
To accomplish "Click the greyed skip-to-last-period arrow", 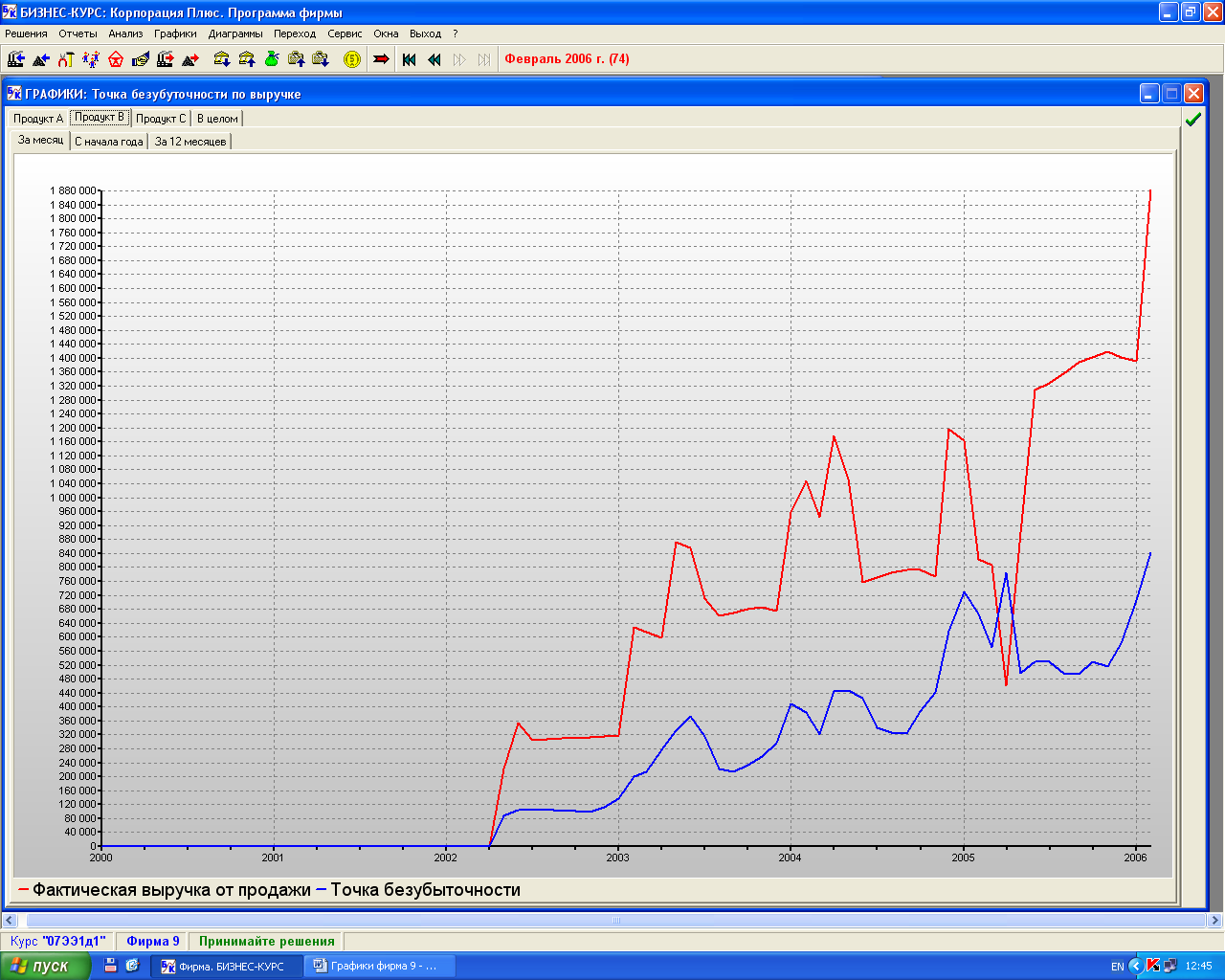I will click(x=484, y=59).
